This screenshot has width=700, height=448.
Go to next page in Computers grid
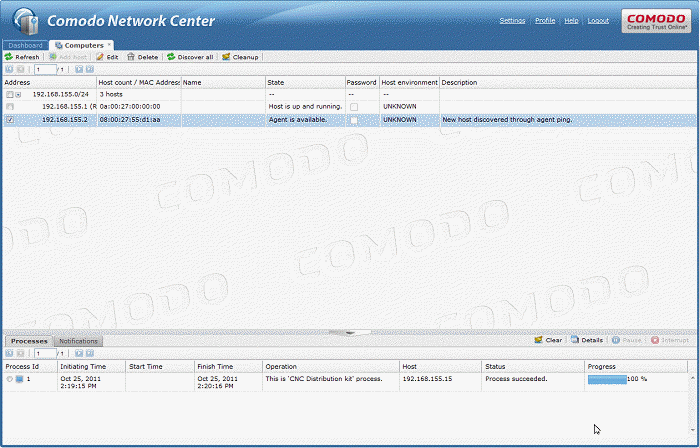point(79,69)
